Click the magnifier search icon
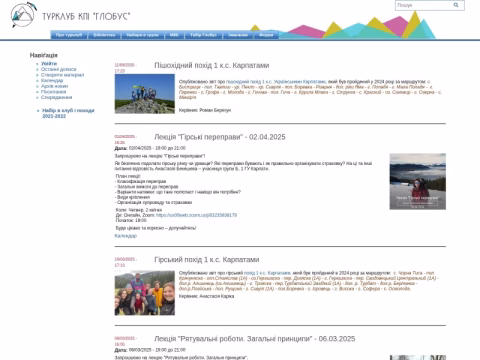The width and height of the screenshot is (480, 360). [456, 5]
